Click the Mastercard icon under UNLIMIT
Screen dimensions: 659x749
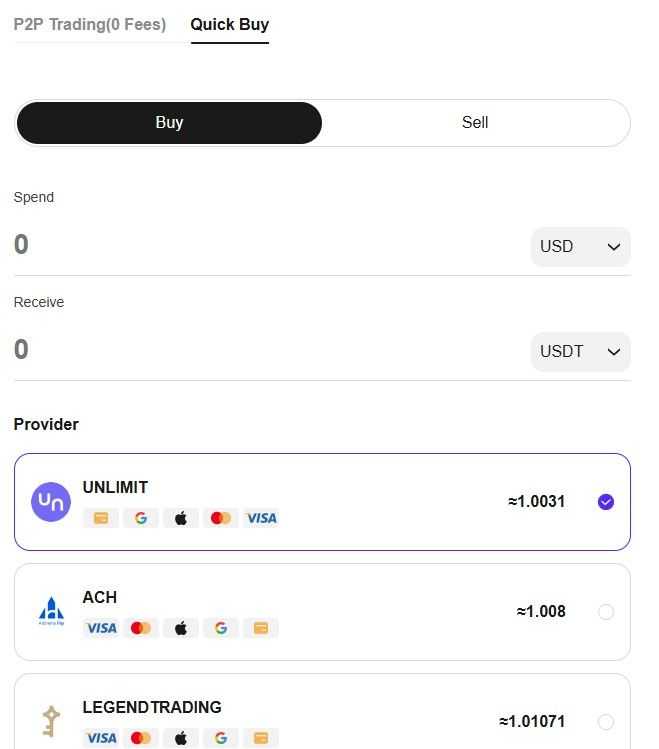(221, 518)
